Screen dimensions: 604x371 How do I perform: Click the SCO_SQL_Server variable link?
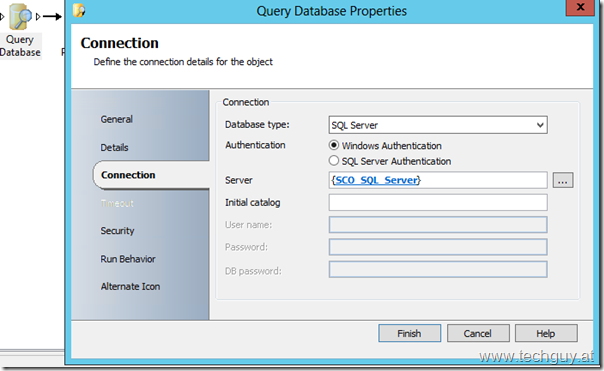click(377, 180)
